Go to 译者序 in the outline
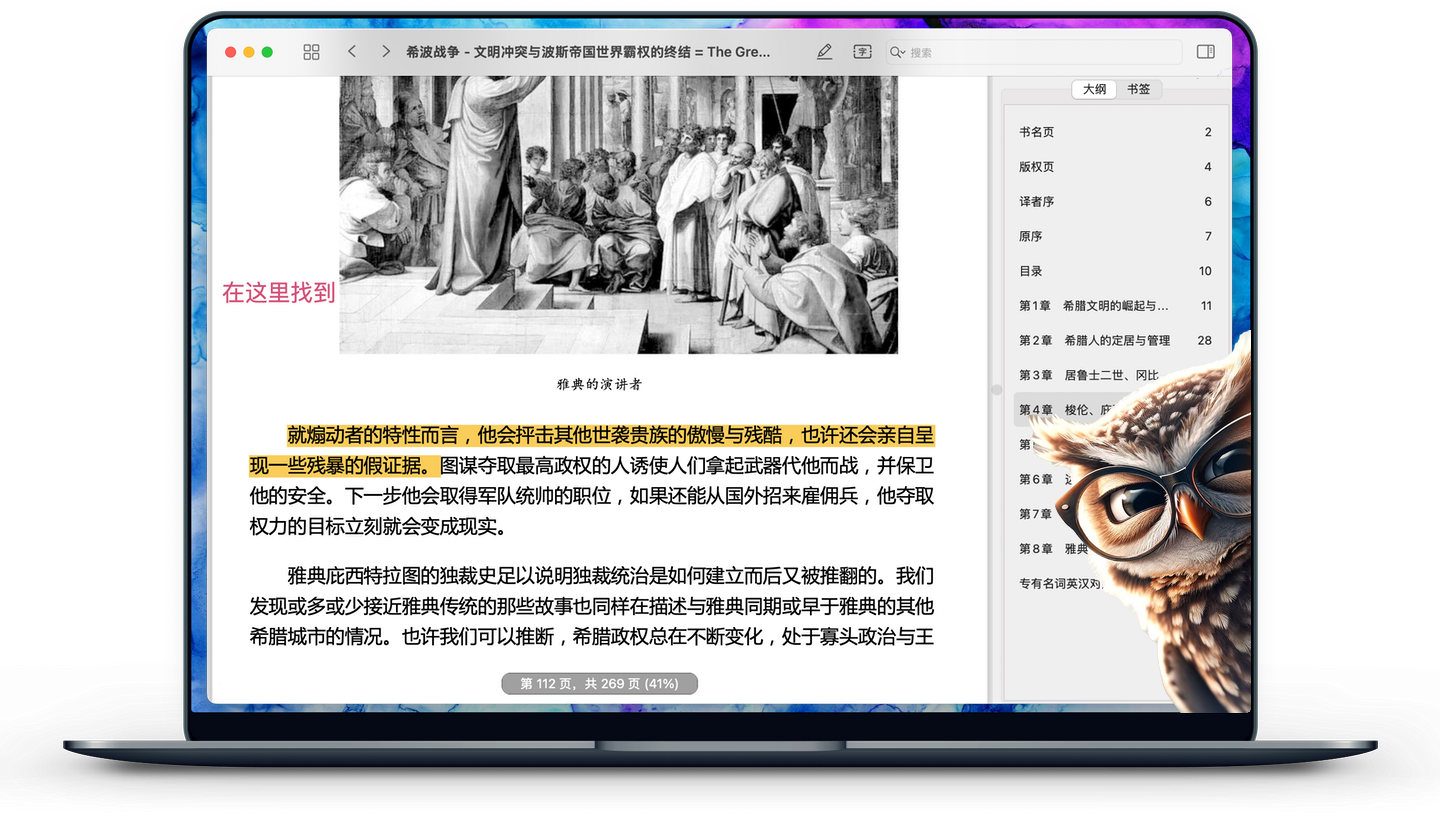Image resolution: width=1440 pixels, height=818 pixels. [x=1036, y=202]
